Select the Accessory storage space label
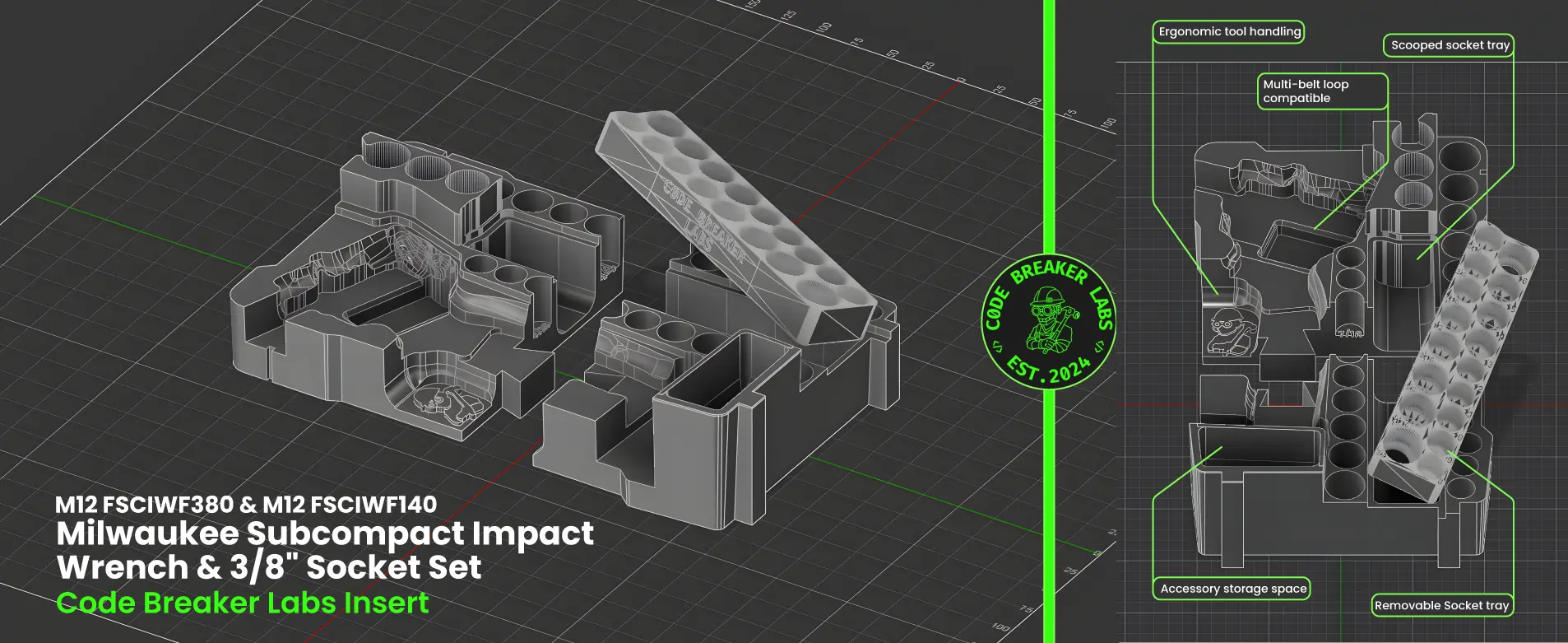Viewport: 1568px width, 643px height. click(x=1232, y=589)
